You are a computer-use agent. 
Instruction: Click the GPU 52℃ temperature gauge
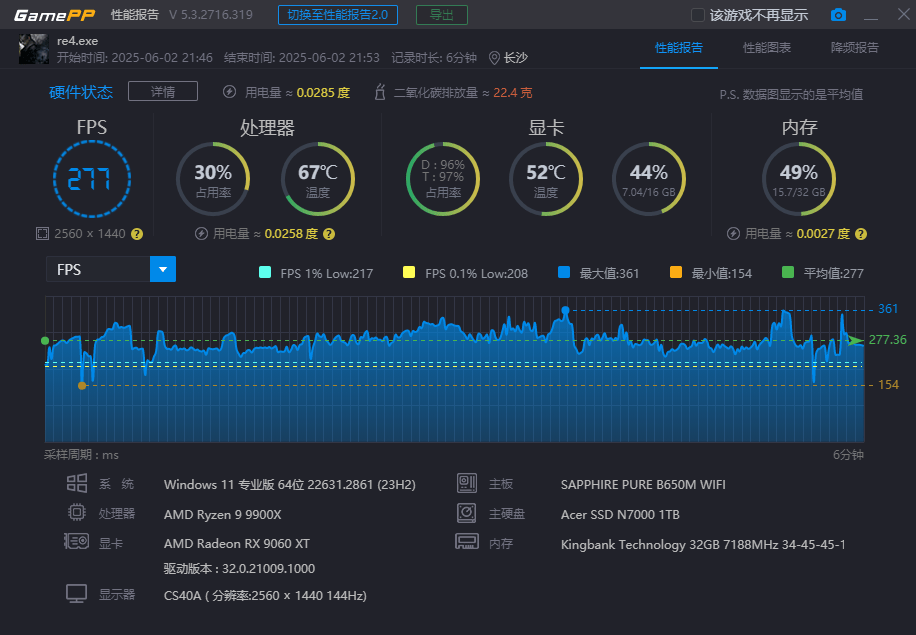[x=546, y=179]
